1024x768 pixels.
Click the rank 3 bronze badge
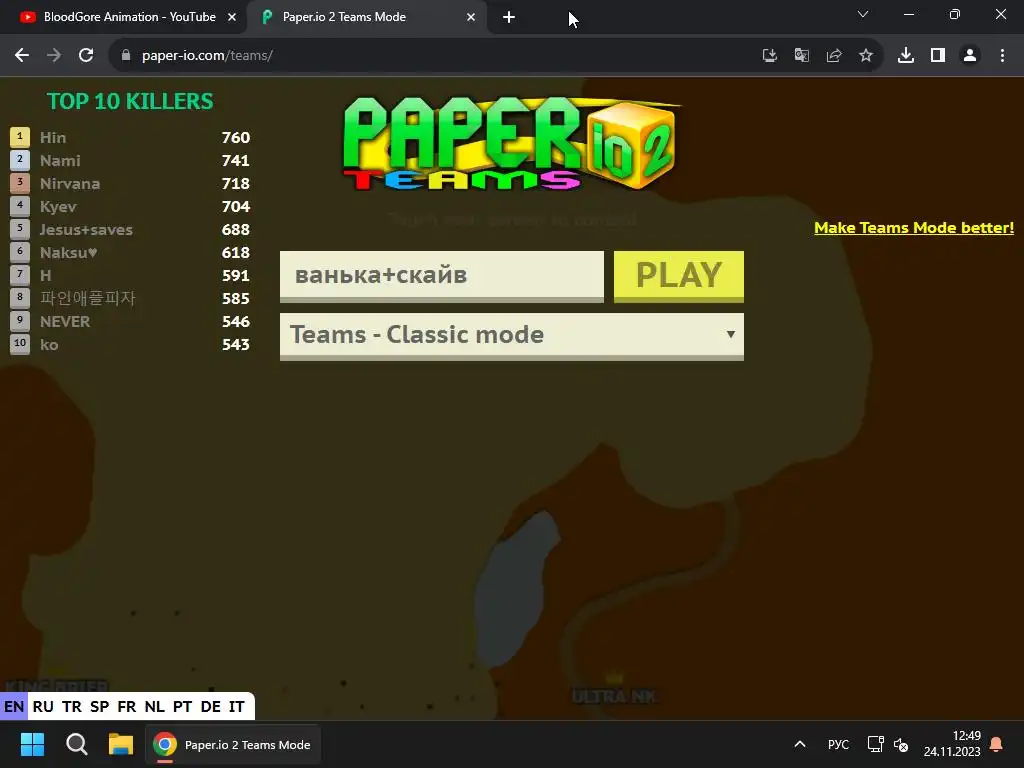[x=20, y=183]
